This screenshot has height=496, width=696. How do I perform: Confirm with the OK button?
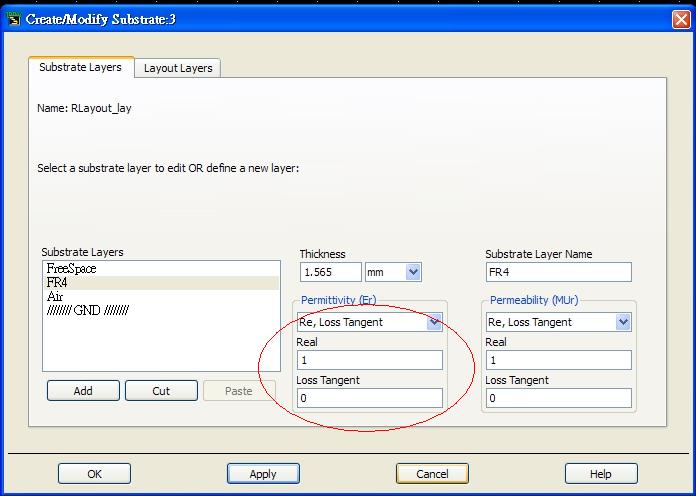pos(95,474)
